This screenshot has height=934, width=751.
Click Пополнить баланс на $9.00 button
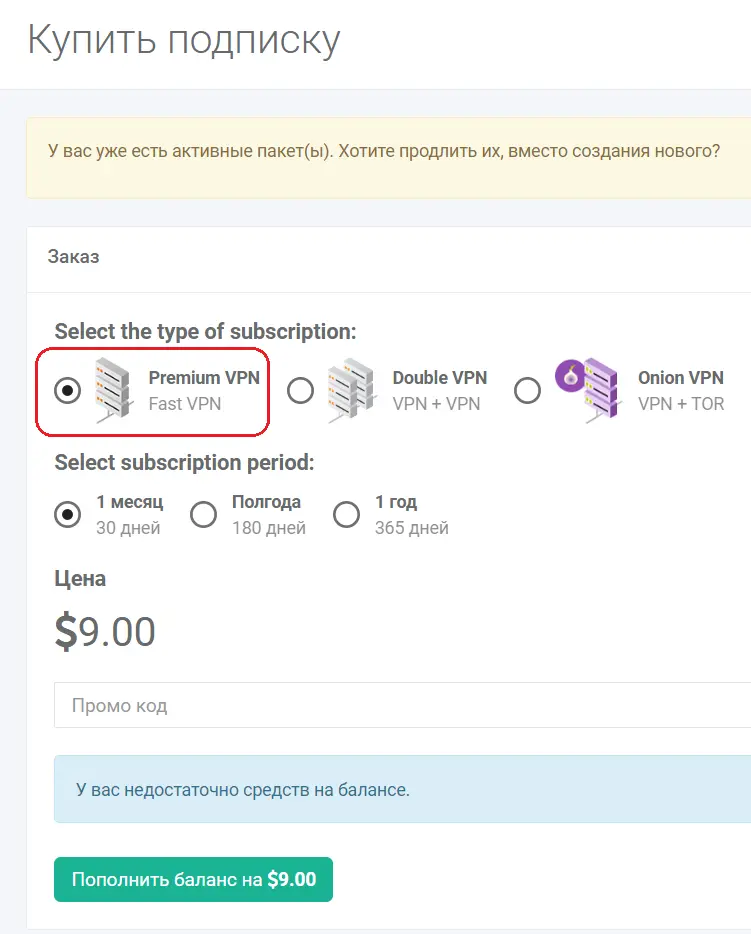[194, 879]
